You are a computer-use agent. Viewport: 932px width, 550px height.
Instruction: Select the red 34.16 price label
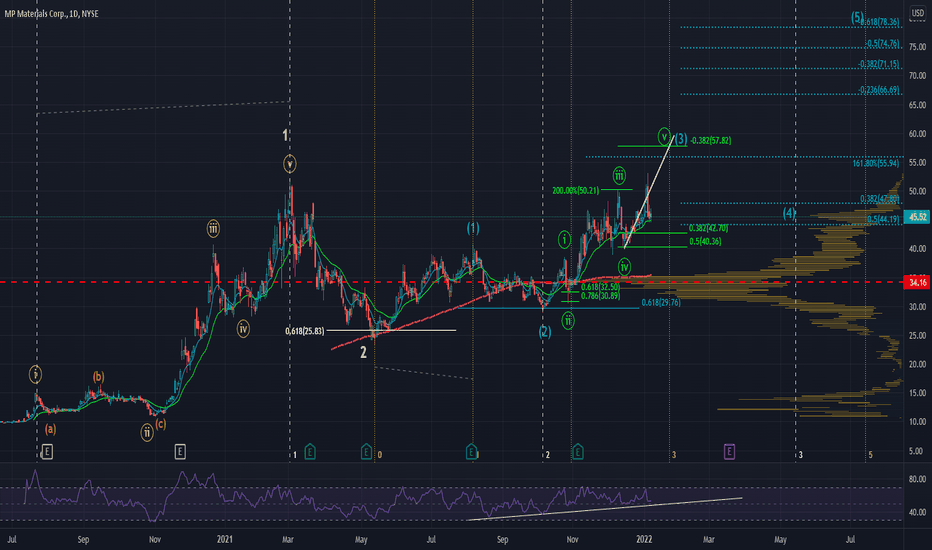click(917, 282)
